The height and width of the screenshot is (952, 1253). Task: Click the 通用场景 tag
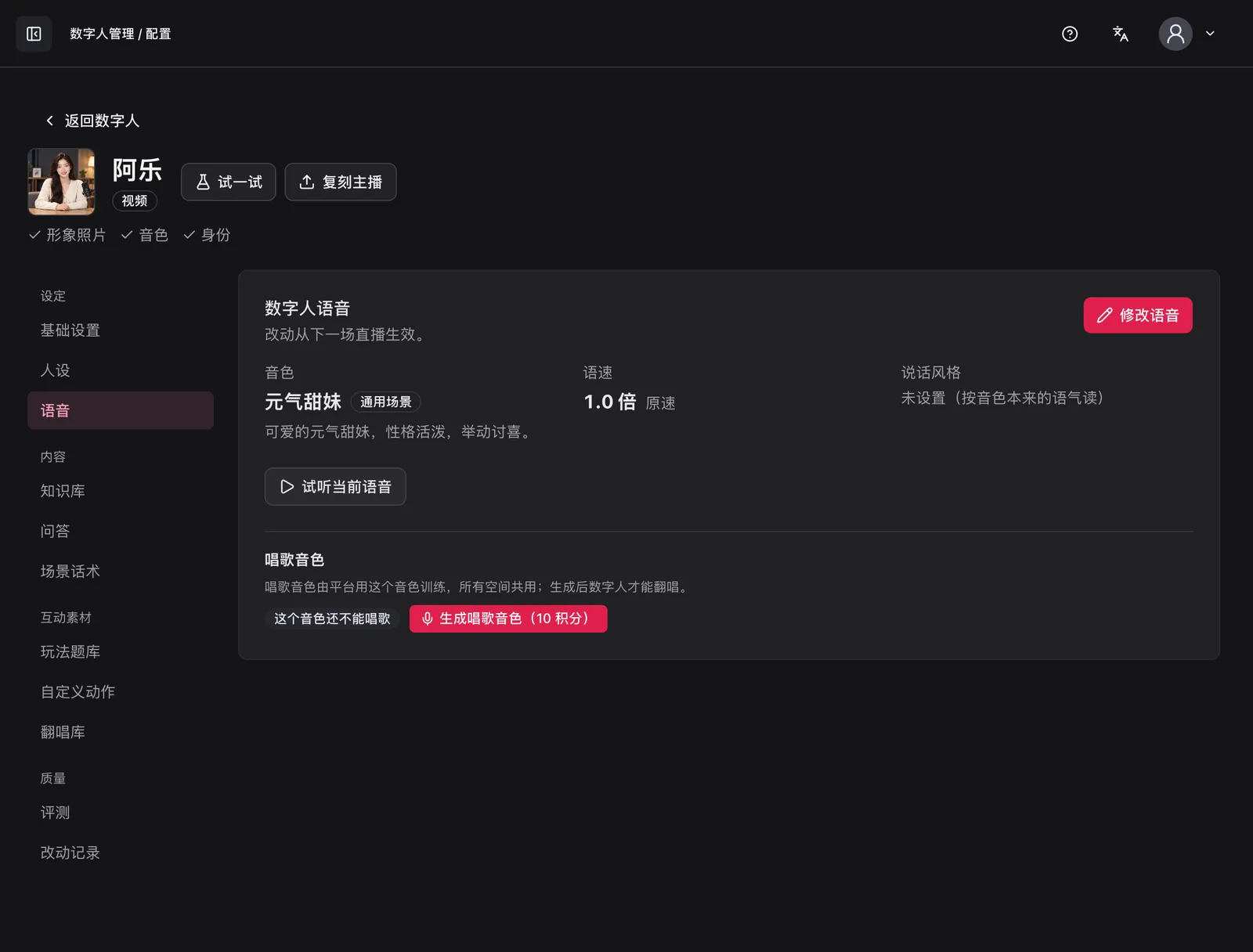pos(386,402)
